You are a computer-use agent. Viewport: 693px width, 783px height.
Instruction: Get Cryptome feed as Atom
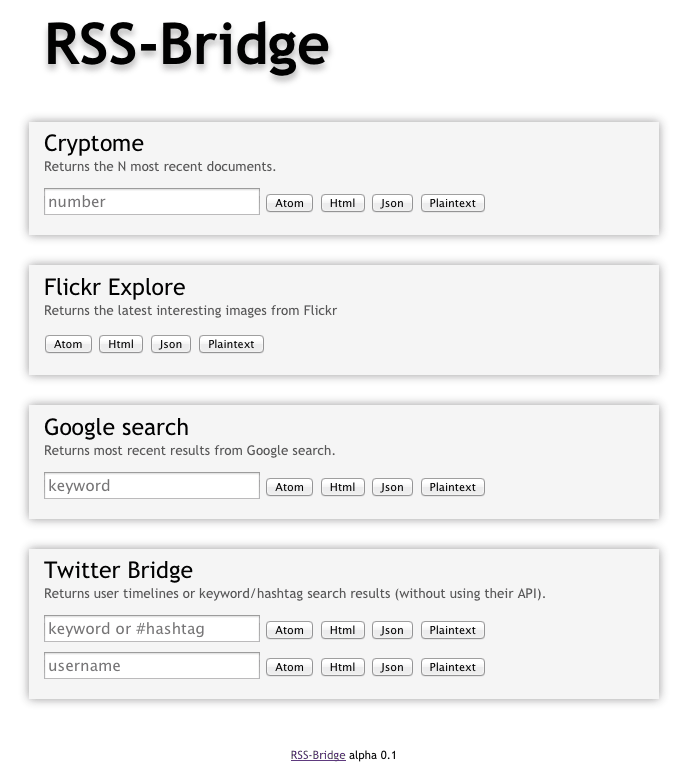click(x=290, y=203)
